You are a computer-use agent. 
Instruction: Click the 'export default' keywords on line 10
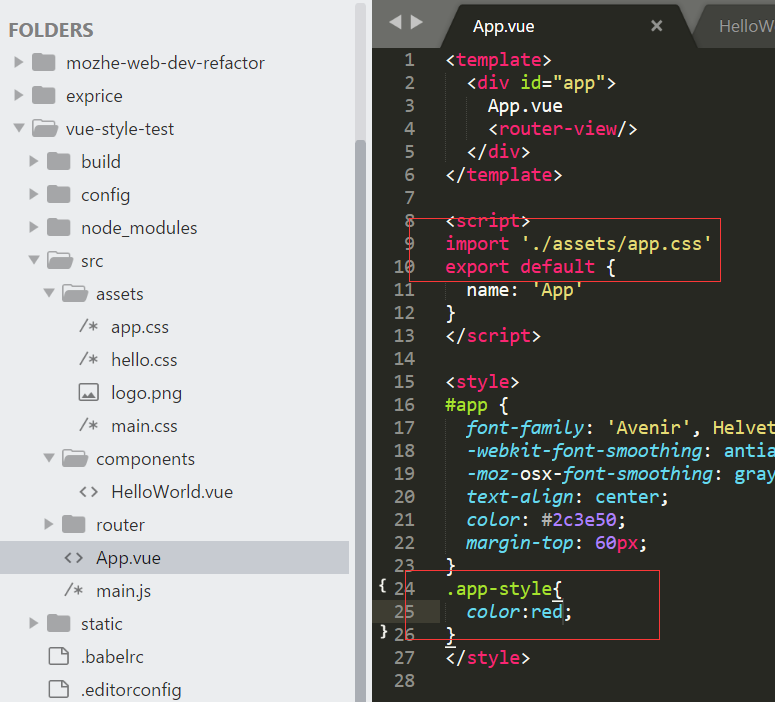pyautogui.click(x=520, y=267)
